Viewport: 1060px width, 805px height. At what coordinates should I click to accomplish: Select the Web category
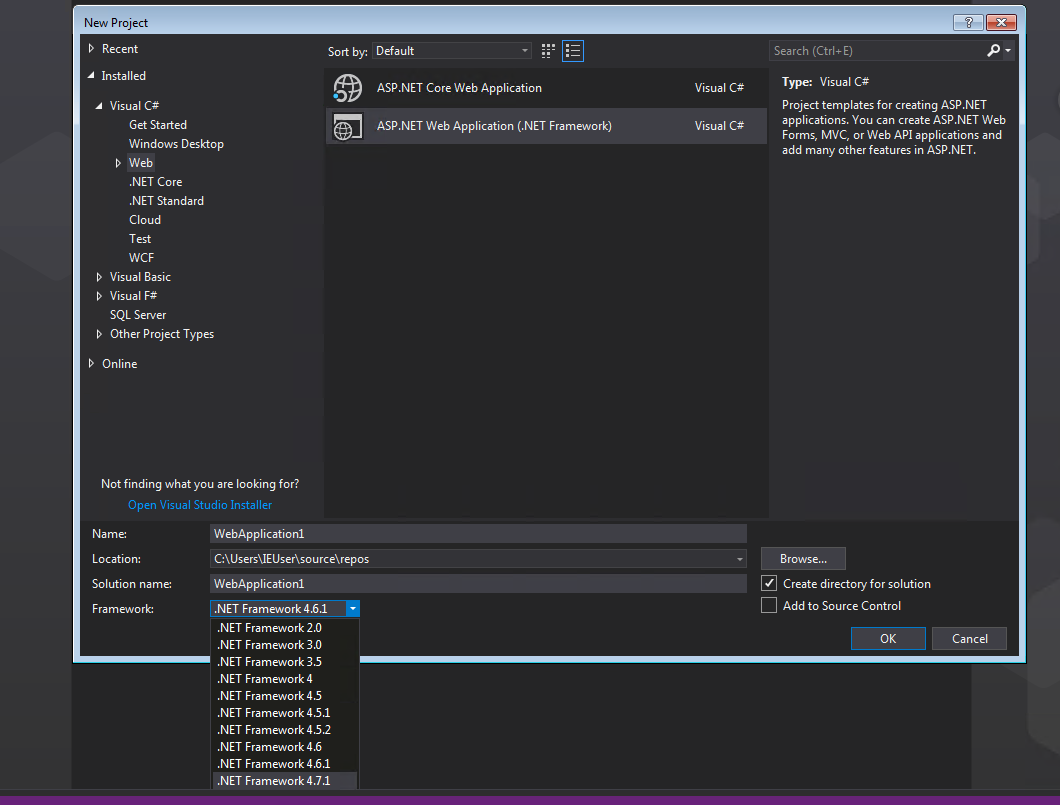pyautogui.click(x=141, y=163)
